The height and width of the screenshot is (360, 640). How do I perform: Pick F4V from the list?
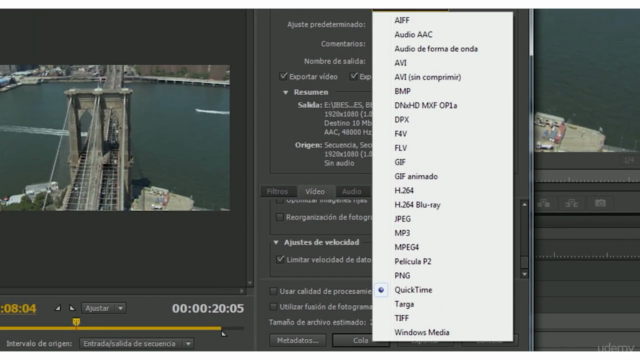tap(400, 134)
